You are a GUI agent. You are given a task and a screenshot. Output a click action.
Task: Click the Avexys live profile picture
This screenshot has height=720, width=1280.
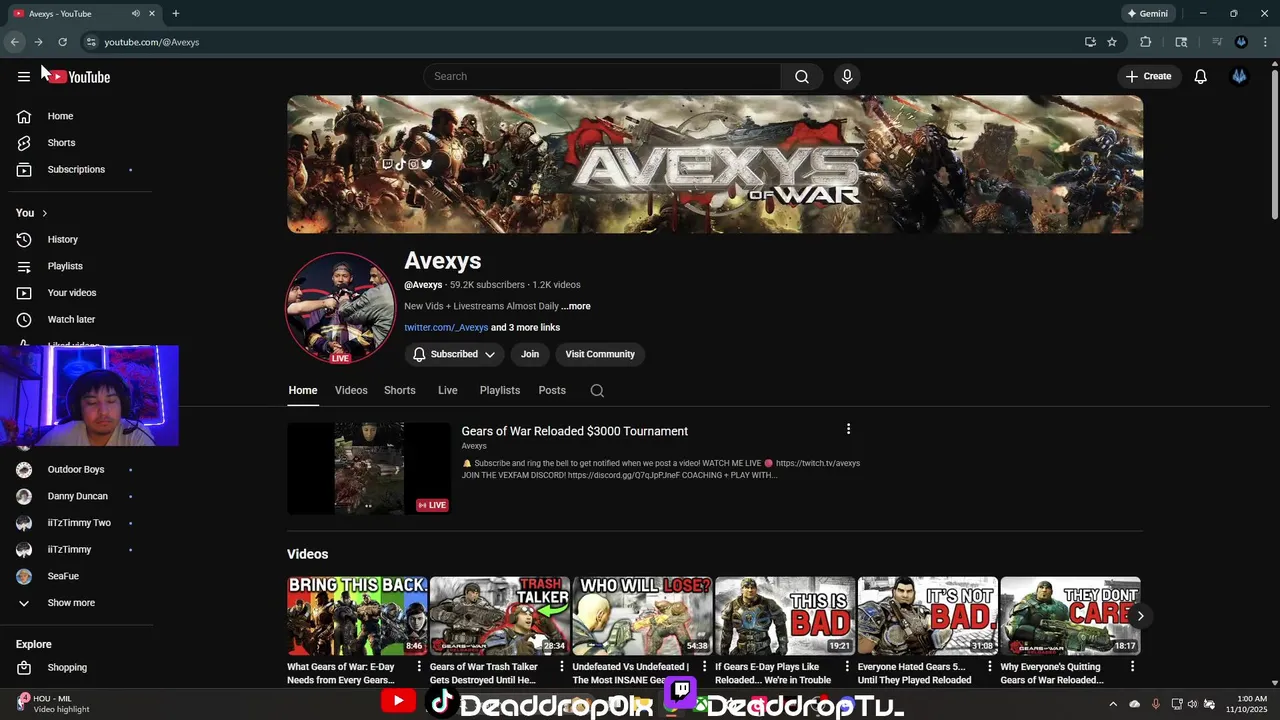click(341, 308)
